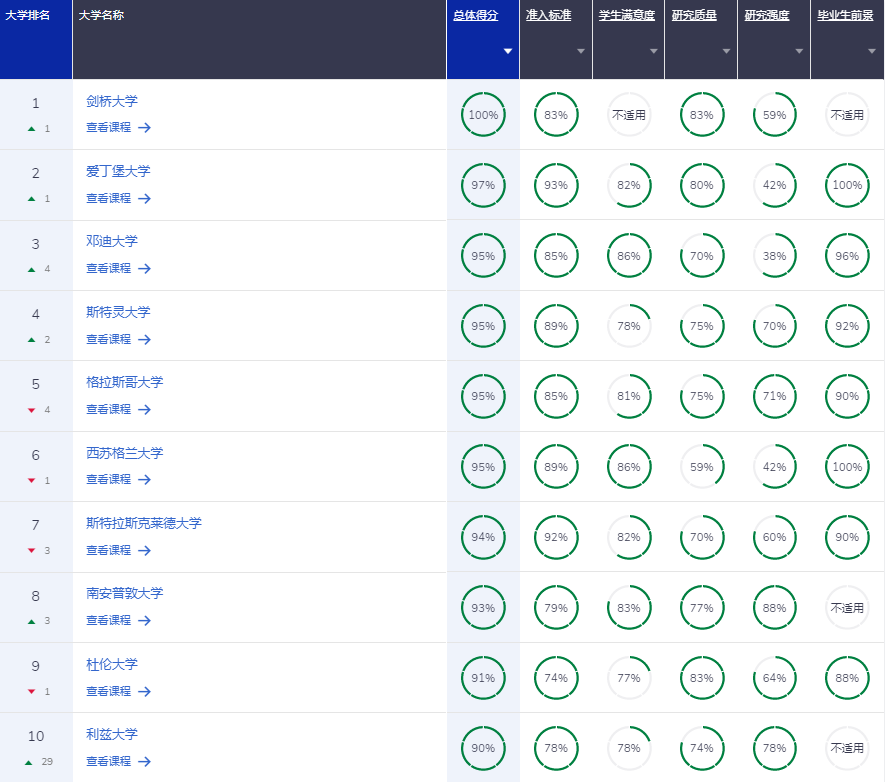Click dropdown arrow under 准入标准
This screenshot has width=885, height=782.
pyautogui.click(x=581, y=51)
